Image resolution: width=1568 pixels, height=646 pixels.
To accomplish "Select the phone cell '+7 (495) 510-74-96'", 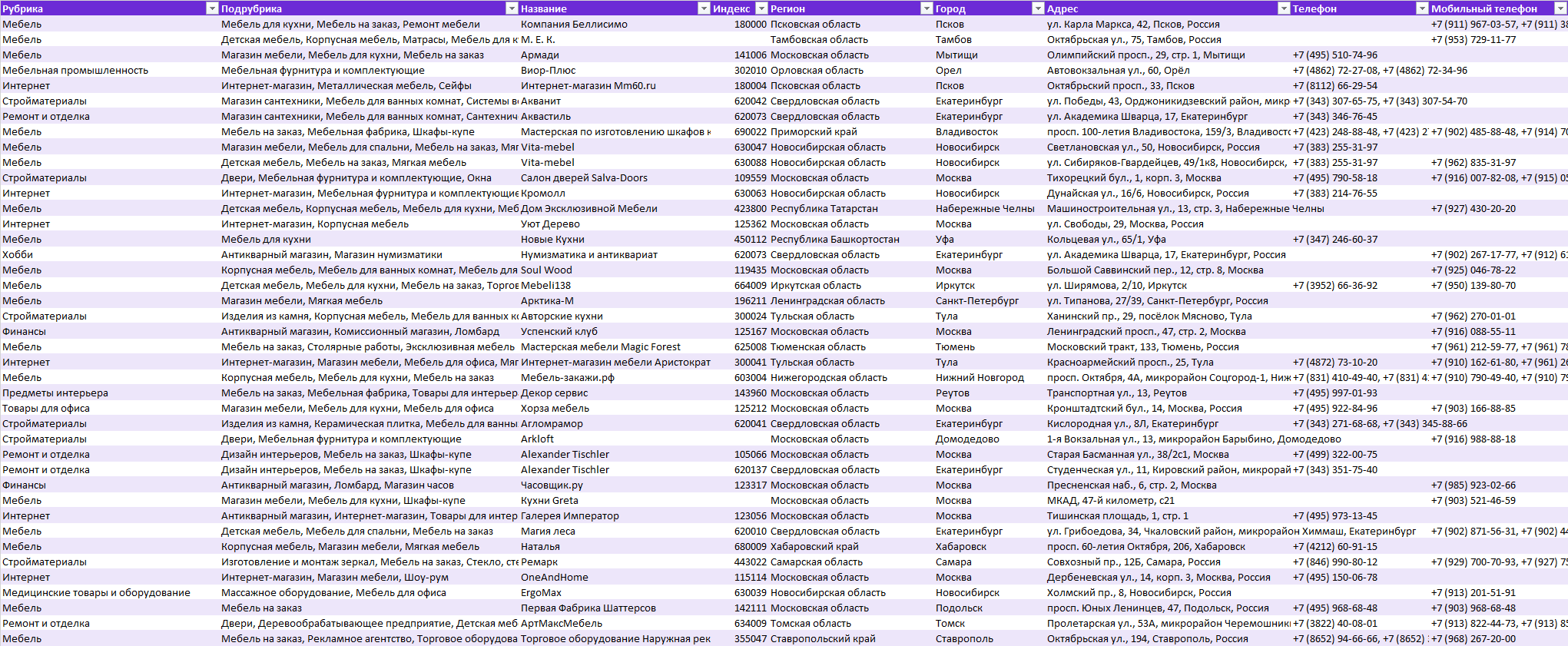I will pos(1360,55).
